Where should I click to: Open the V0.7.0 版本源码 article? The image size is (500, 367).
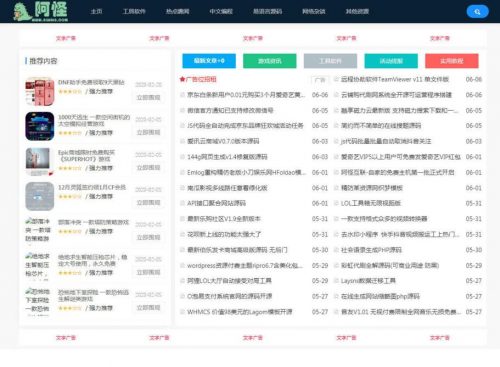223,141
